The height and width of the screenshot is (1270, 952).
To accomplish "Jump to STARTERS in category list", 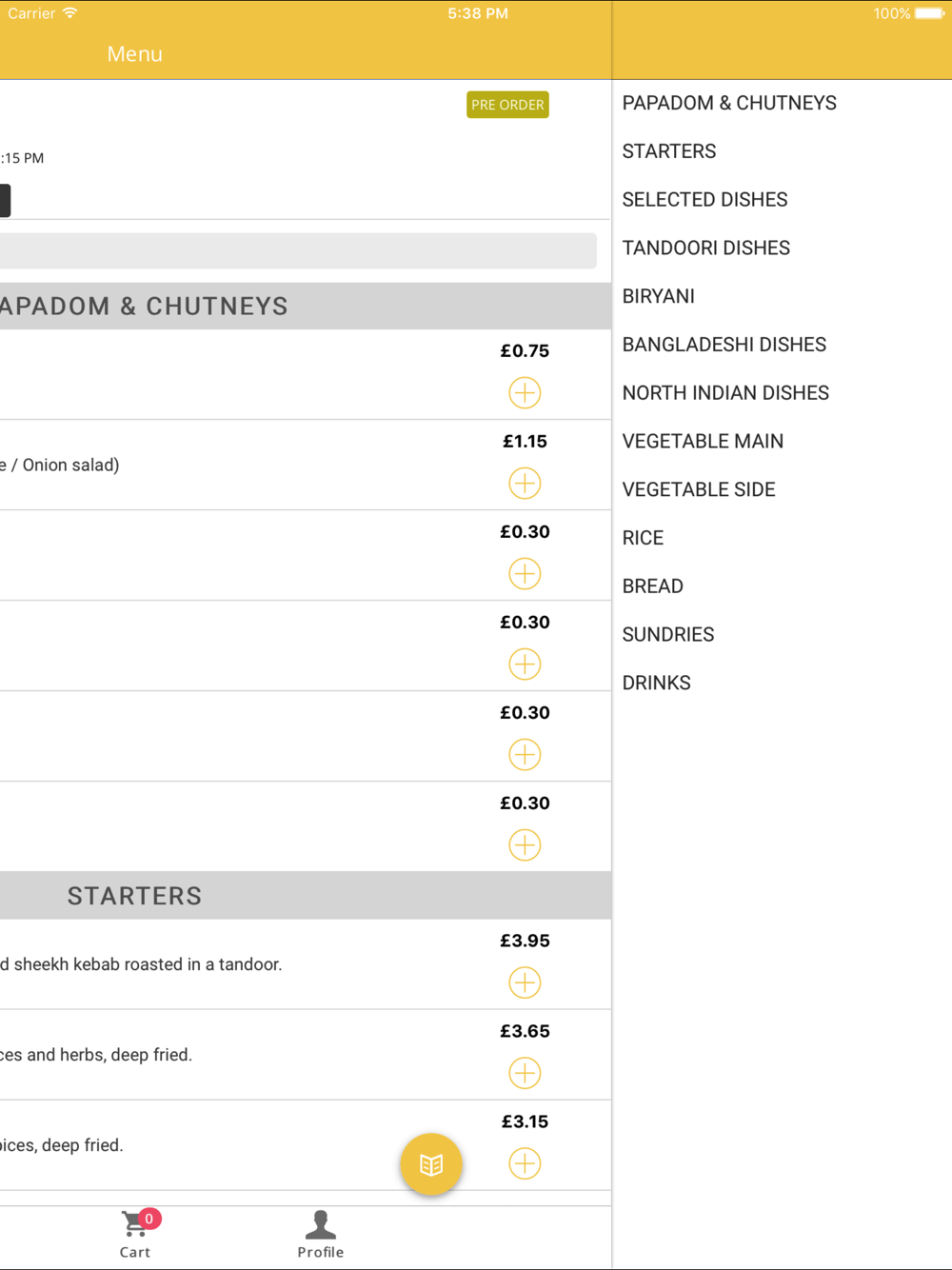I will click(669, 151).
